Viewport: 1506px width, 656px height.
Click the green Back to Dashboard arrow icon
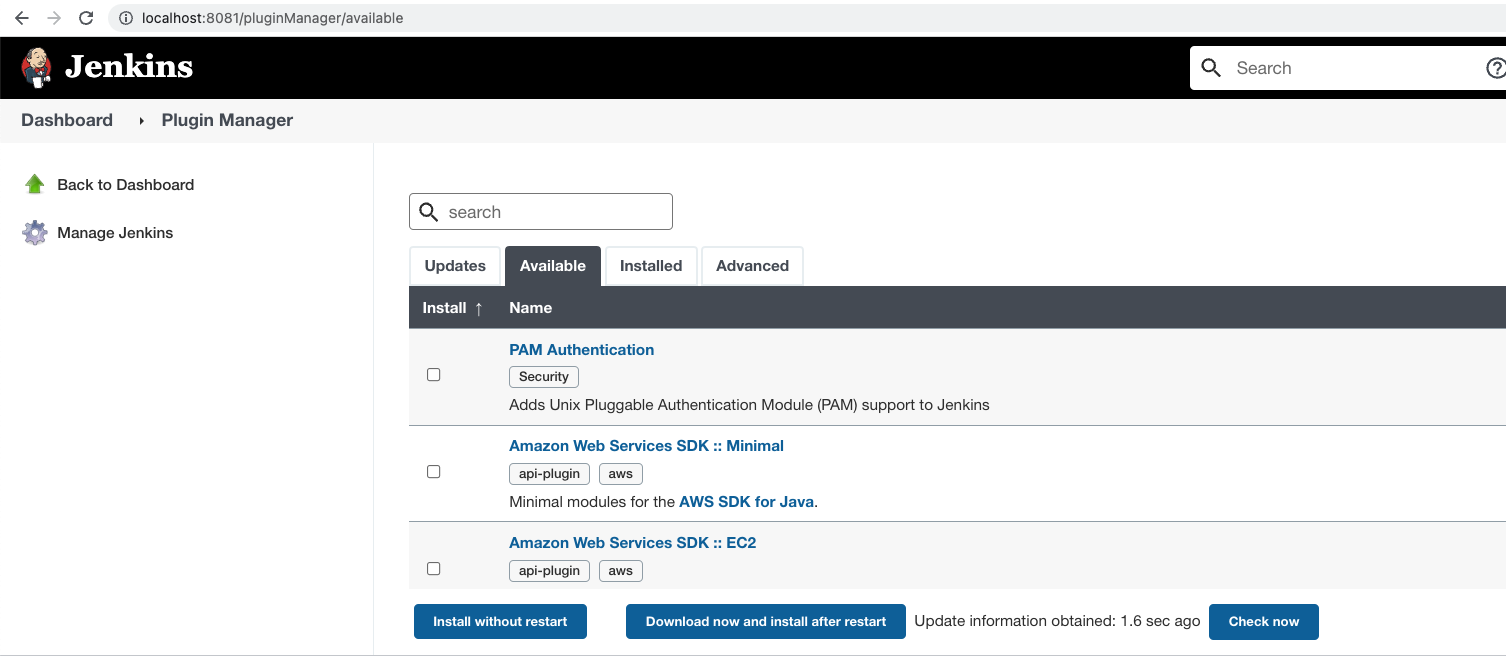35,184
